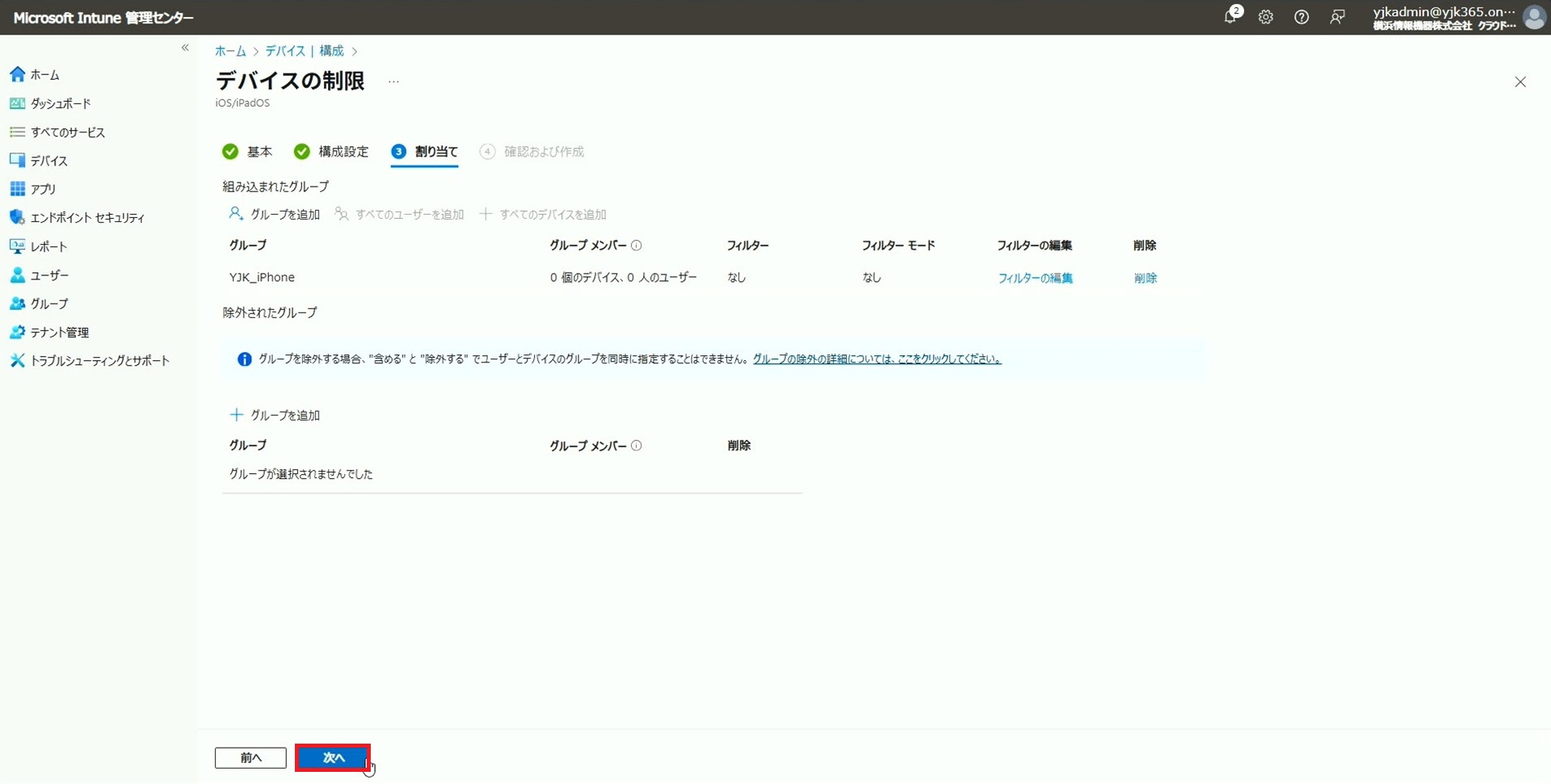
Task: Switch to the 構成設定 step tab
Action: [343, 152]
